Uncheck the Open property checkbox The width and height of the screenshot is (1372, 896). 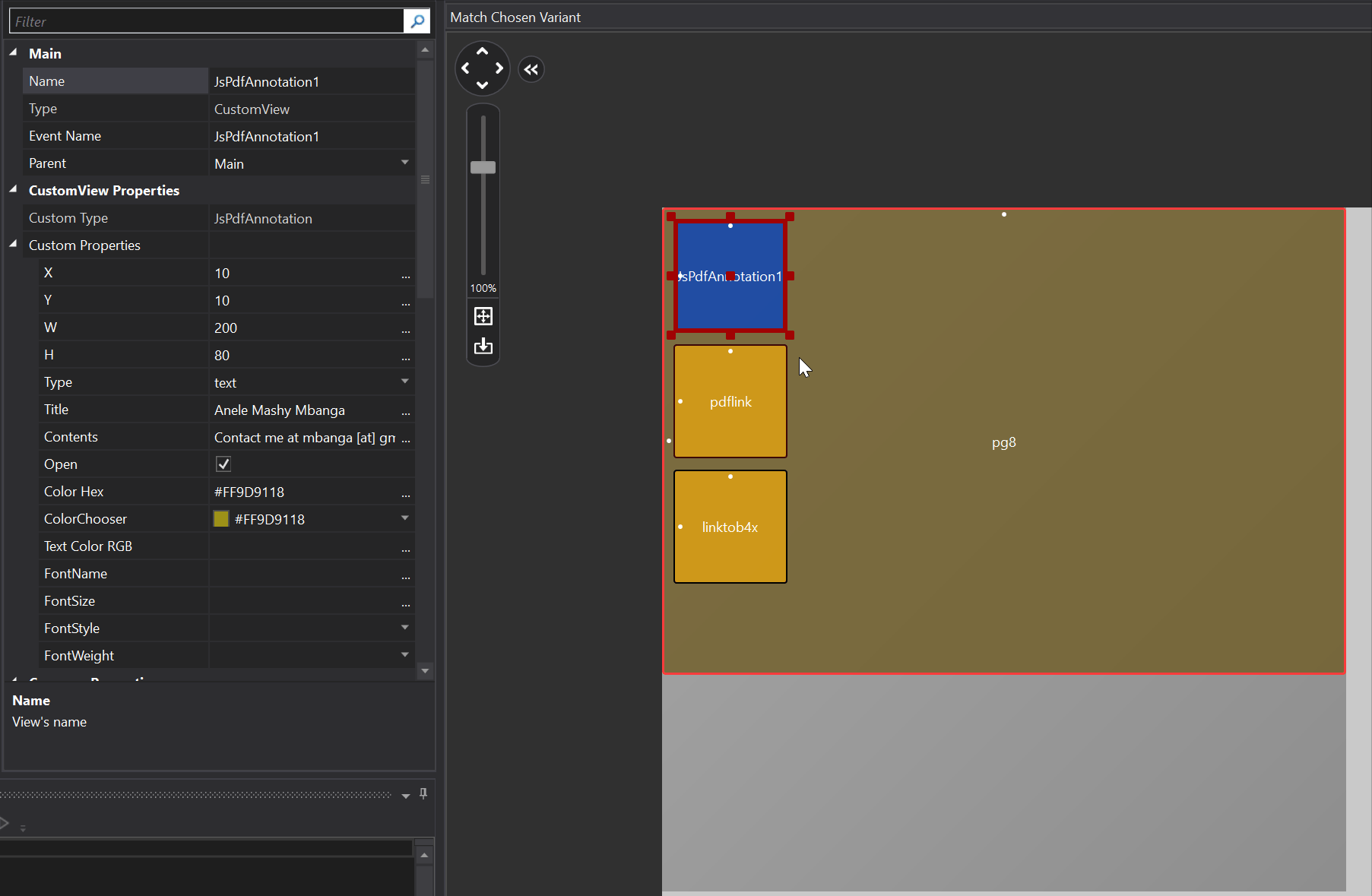[x=223, y=464]
